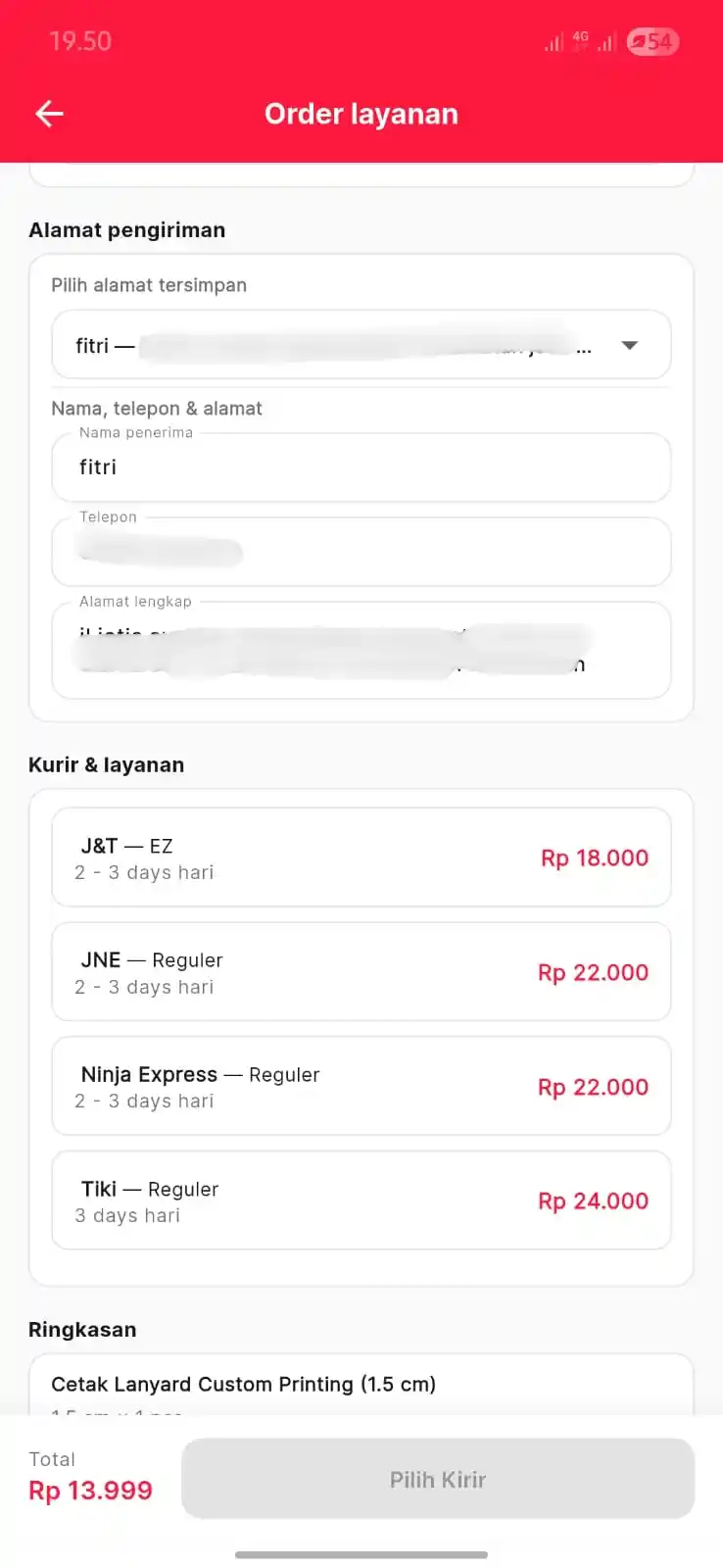Screen dimensions: 723x1568
Task: Click the Pilih Kirir button
Action: point(438,1479)
